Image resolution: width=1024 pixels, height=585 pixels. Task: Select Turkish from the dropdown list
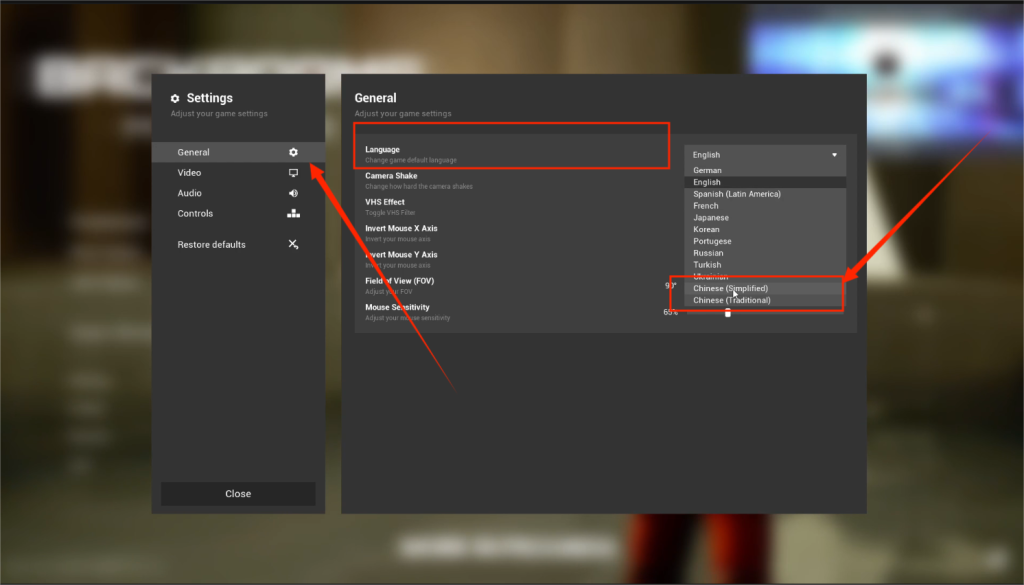coord(707,265)
